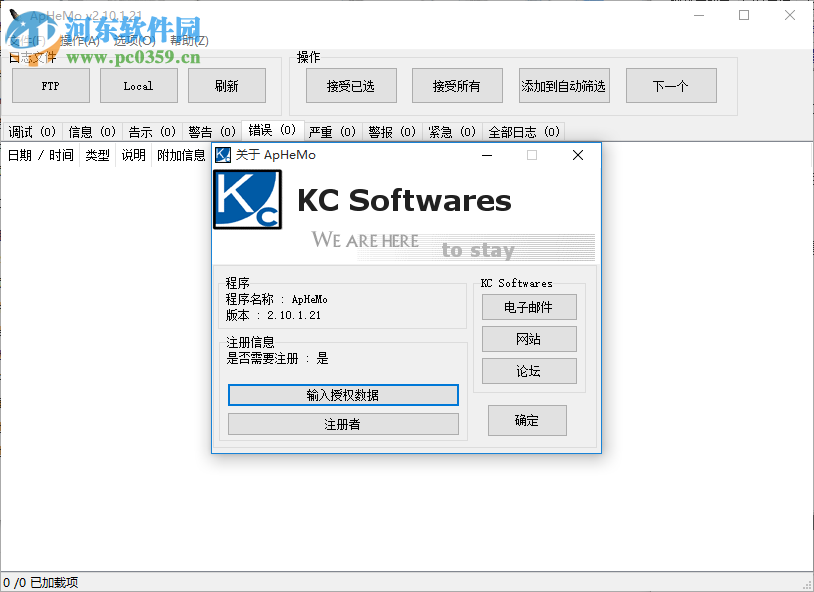Click the version text 2.10.1.21
Image resolution: width=814 pixels, height=592 pixels.
pos(294,315)
